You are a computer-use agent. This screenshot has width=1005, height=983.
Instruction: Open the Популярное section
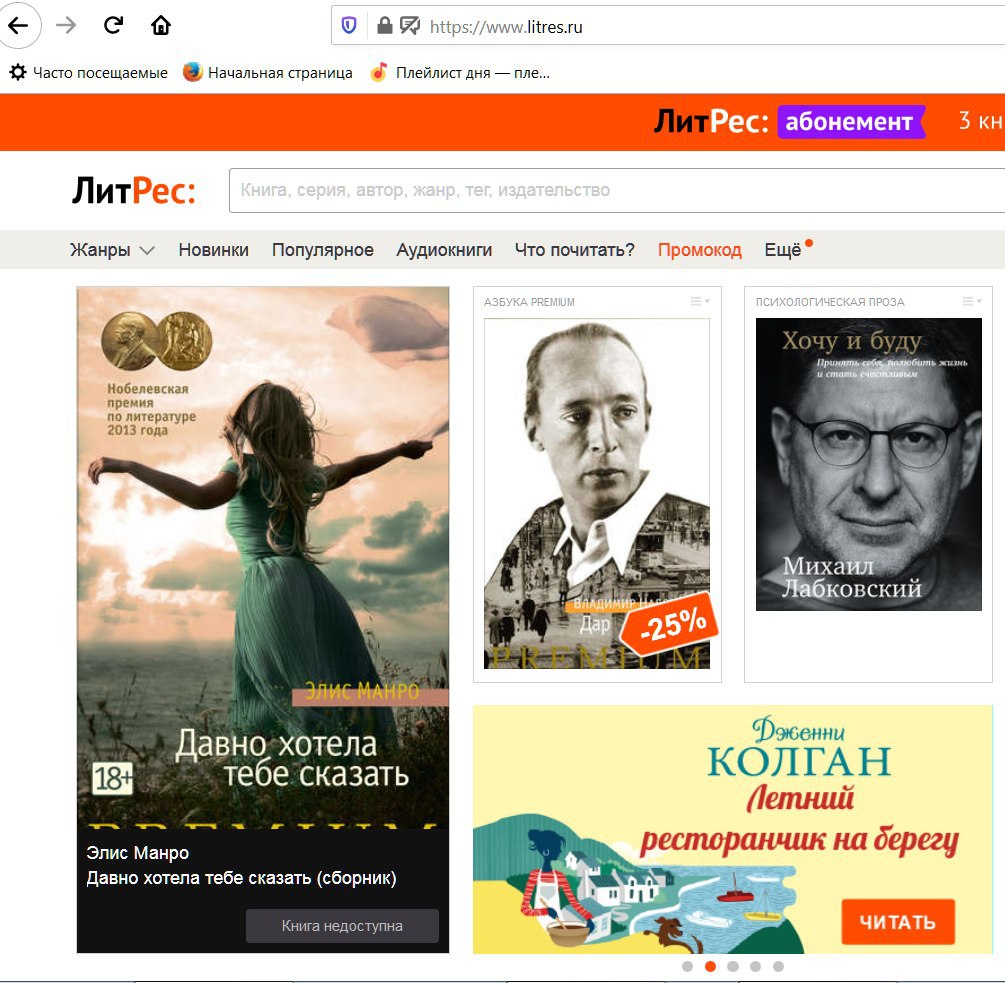pyautogui.click(x=322, y=250)
